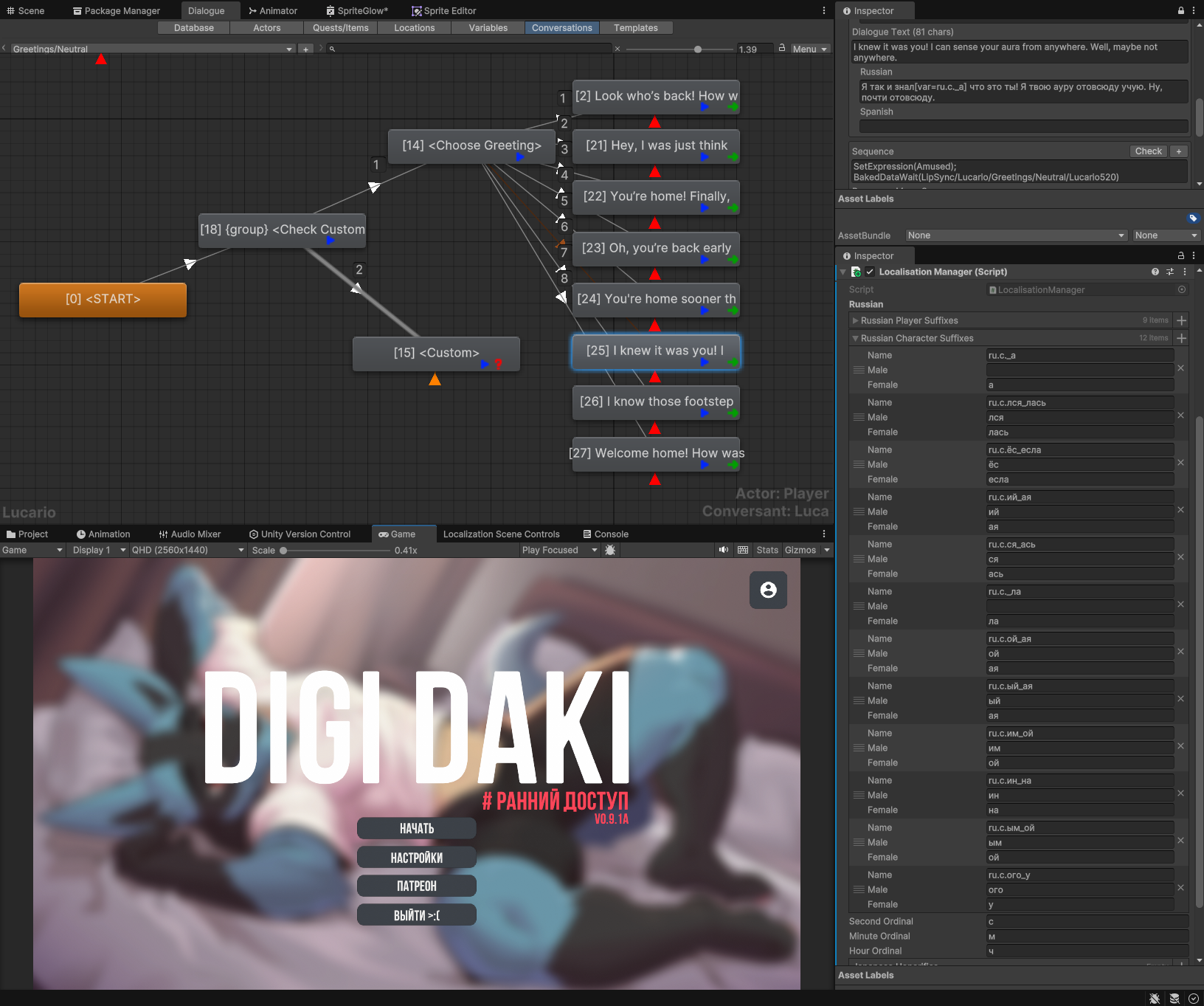Open the AssetBundle None dropdown
This screenshot has height=1006, width=1204.
pyautogui.click(x=1017, y=235)
